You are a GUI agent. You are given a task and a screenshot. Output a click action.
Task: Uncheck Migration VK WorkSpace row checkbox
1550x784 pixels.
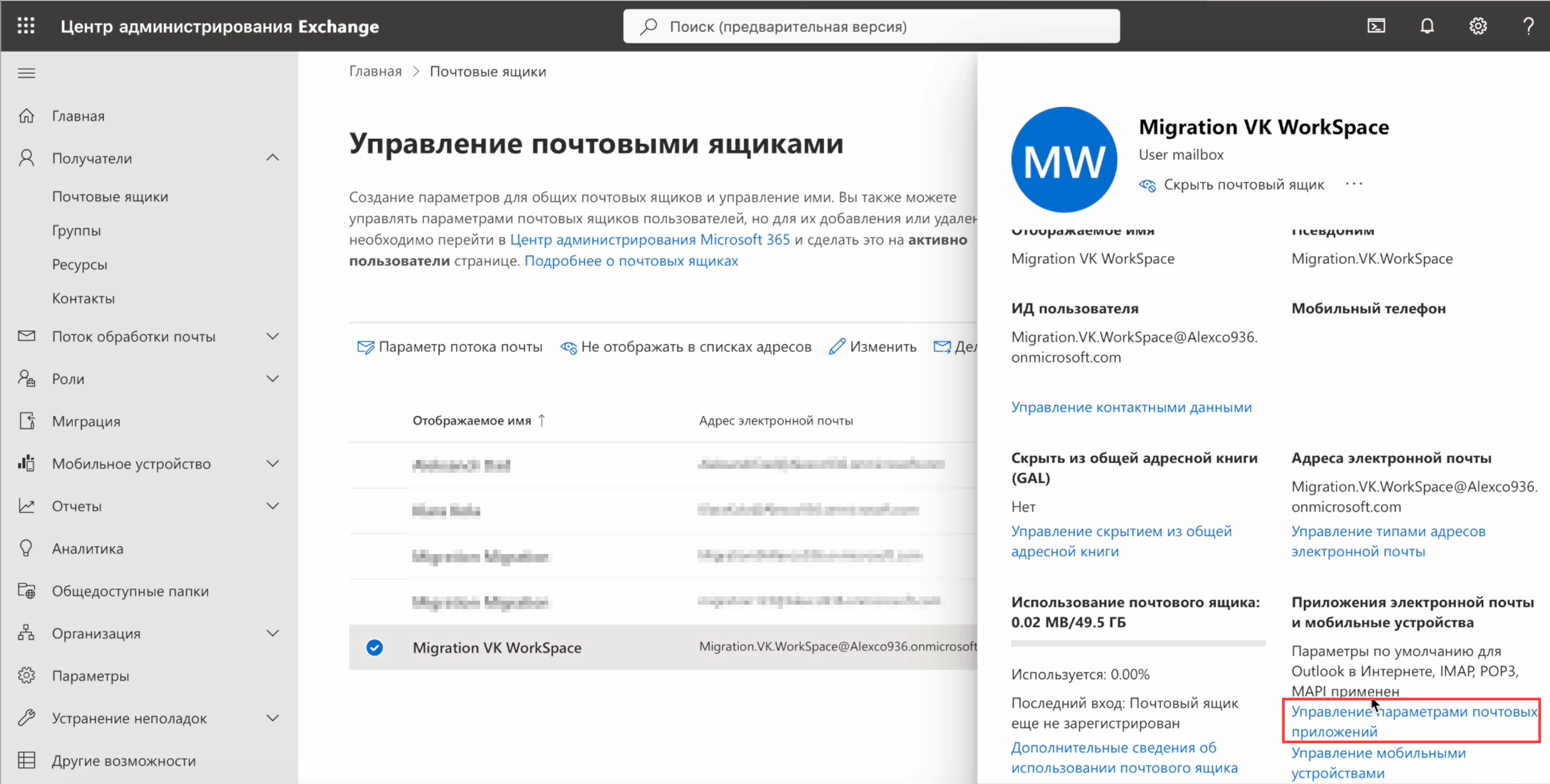[x=374, y=648]
